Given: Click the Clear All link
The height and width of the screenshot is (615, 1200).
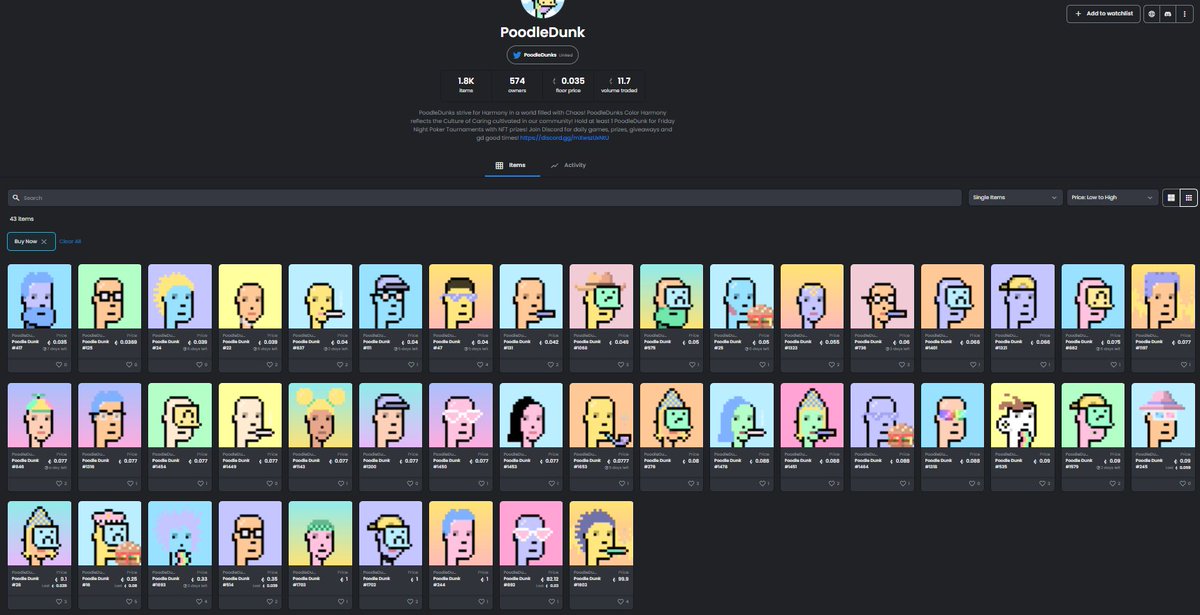Looking at the screenshot, I should [x=70, y=241].
